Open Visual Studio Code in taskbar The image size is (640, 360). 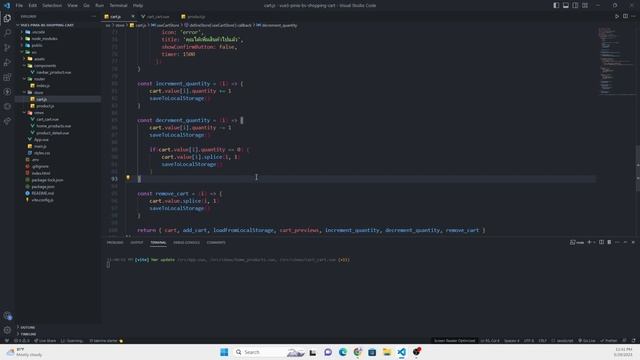(402, 352)
